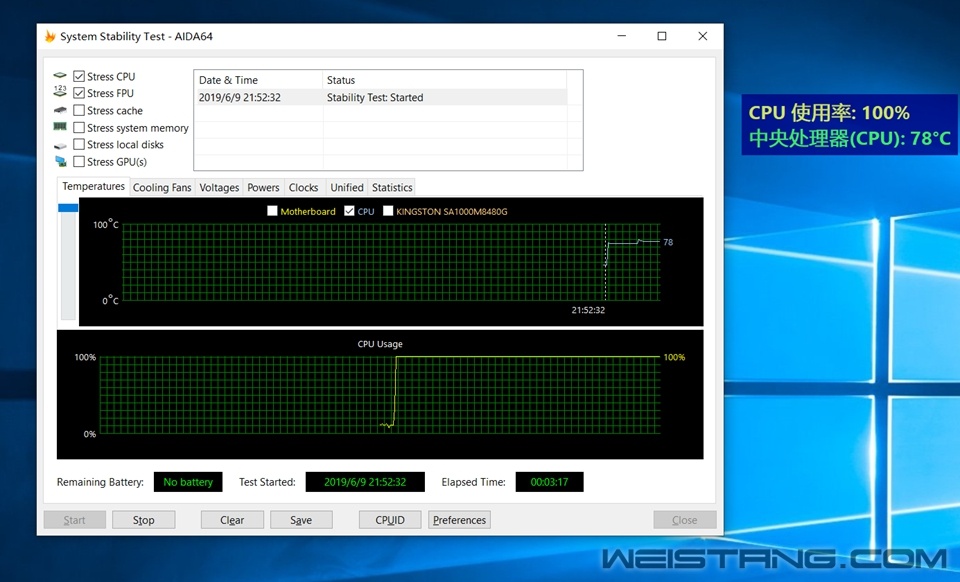
Task: Select the Statistics tab
Action: point(392,187)
